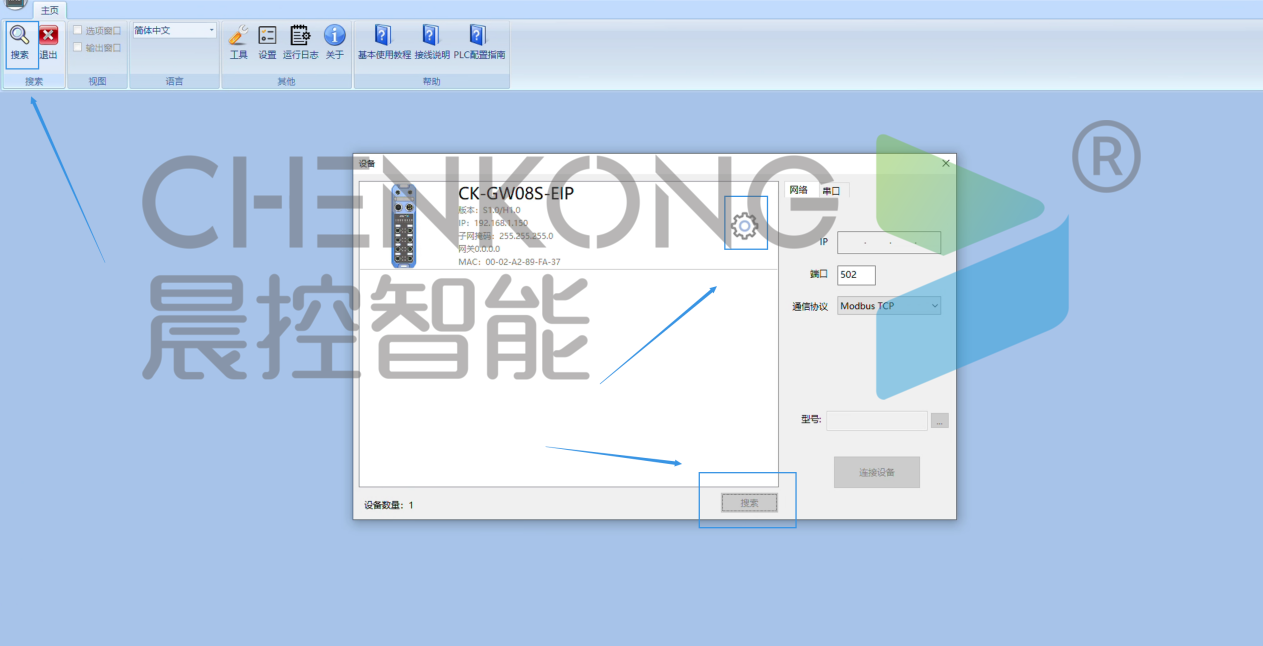Click the 设备数量: 1 status text
The image size is (1263, 646).
tap(389, 505)
